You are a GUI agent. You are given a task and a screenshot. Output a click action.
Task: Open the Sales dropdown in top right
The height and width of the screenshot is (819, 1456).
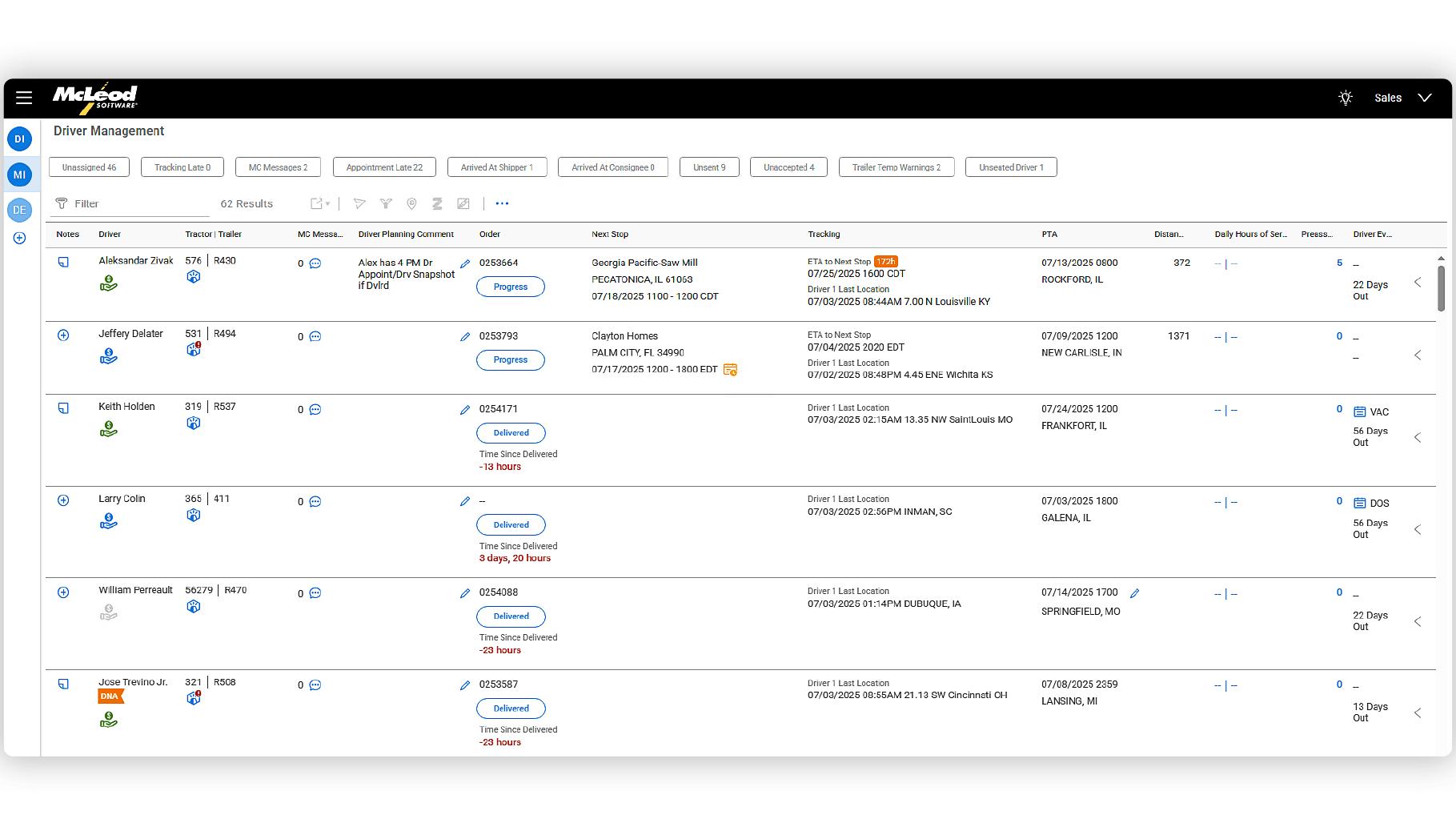pyautogui.click(x=1401, y=98)
